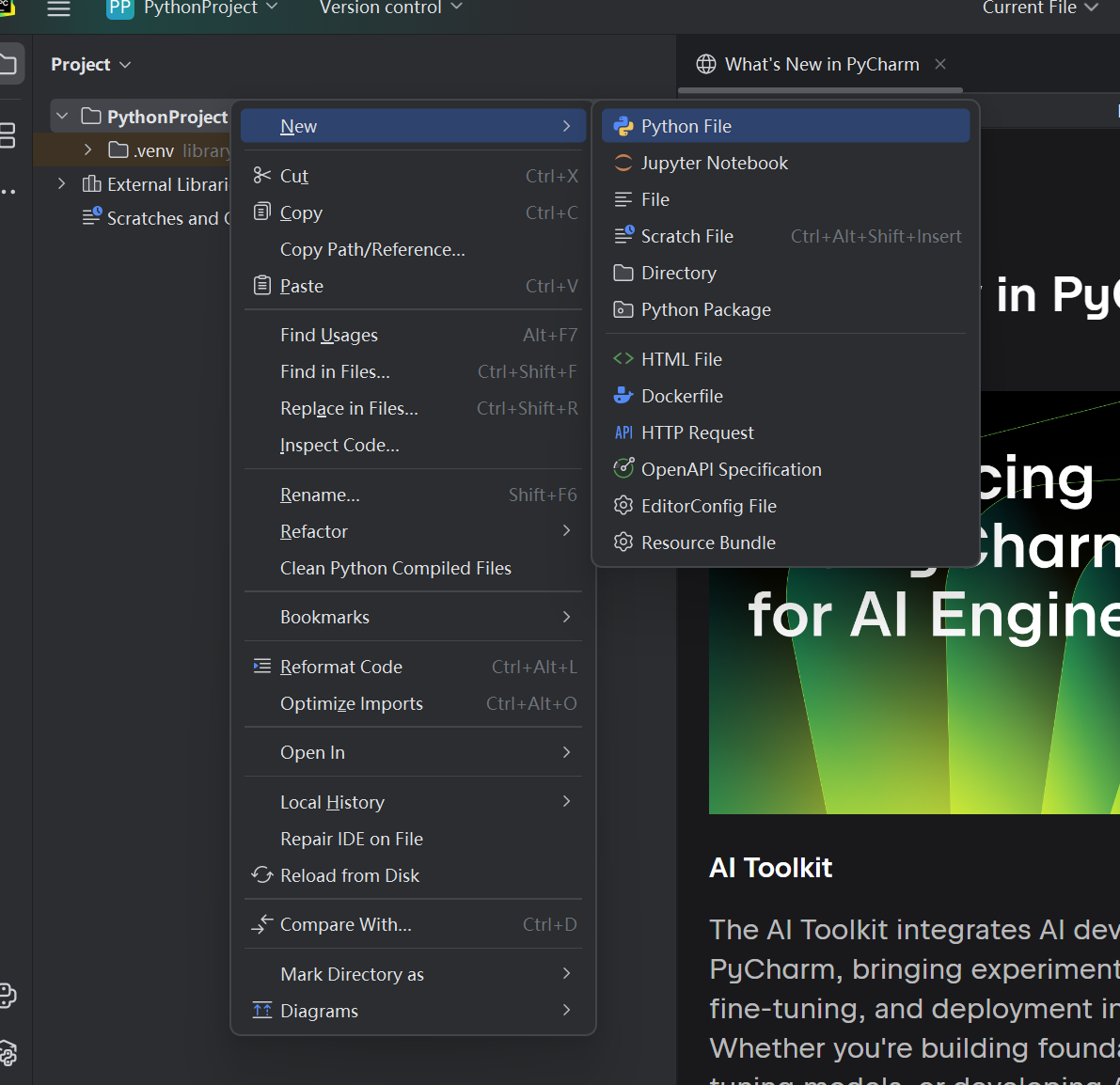Collapse the PythonProject tree node
1120x1085 pixels.
(x=62, y=116)
